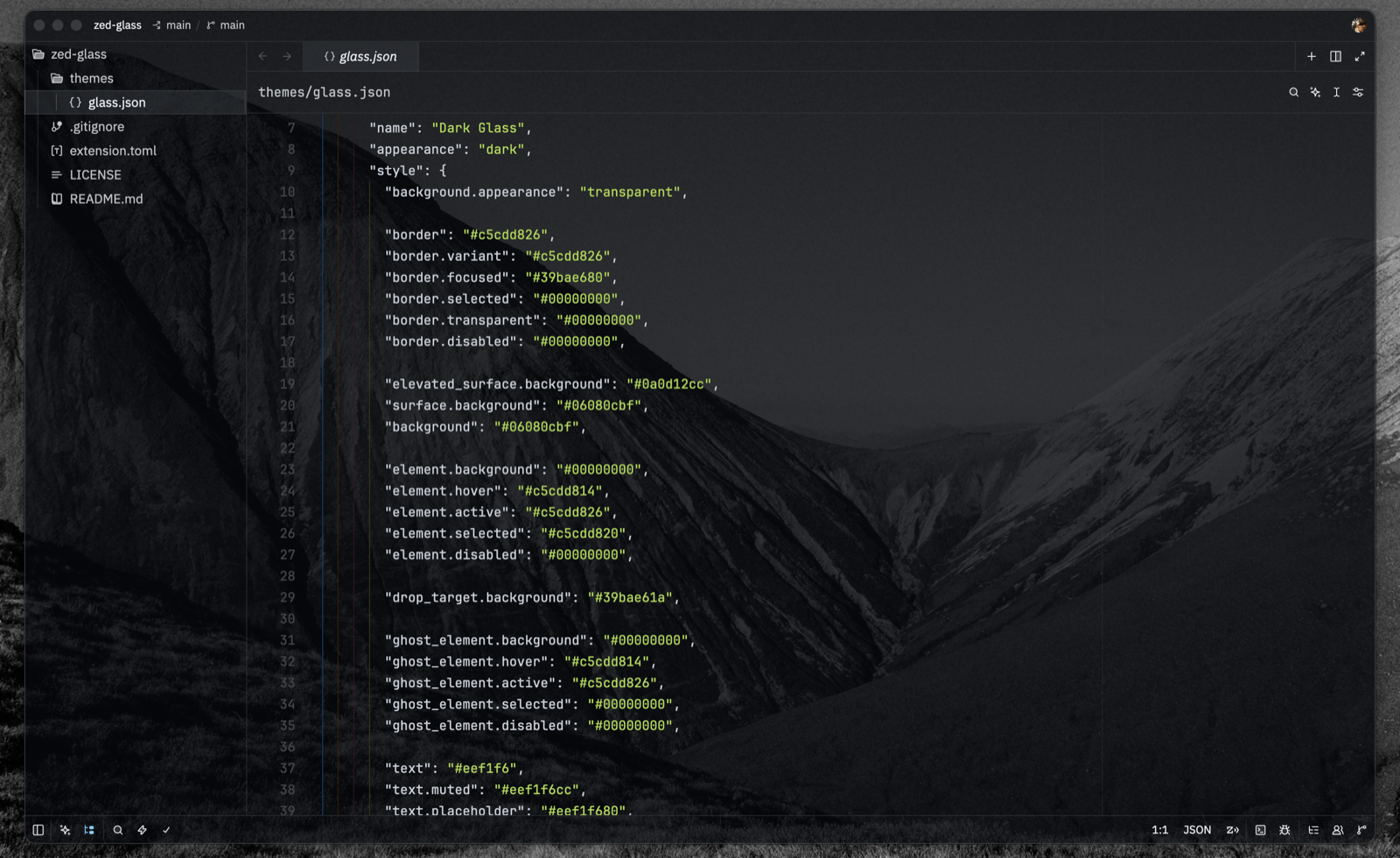Open the debugger panel bug icon
The width and height of the screenshot is (1400, 858).
[x=1284, y=830]
